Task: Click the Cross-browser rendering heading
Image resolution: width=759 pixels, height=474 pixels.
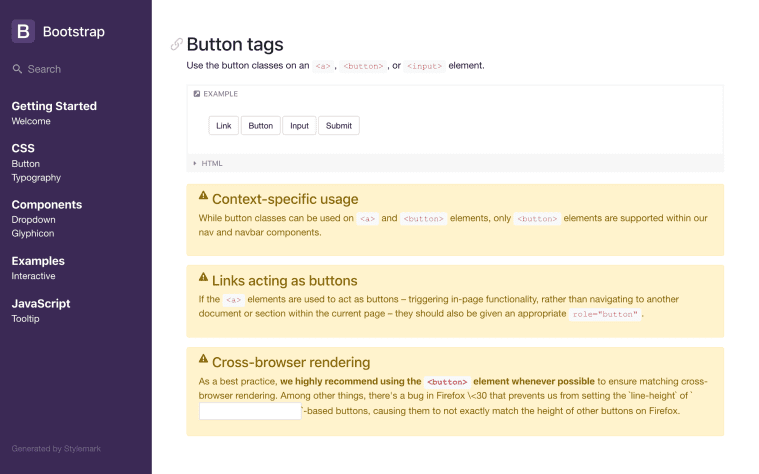Action: (291, 363)
